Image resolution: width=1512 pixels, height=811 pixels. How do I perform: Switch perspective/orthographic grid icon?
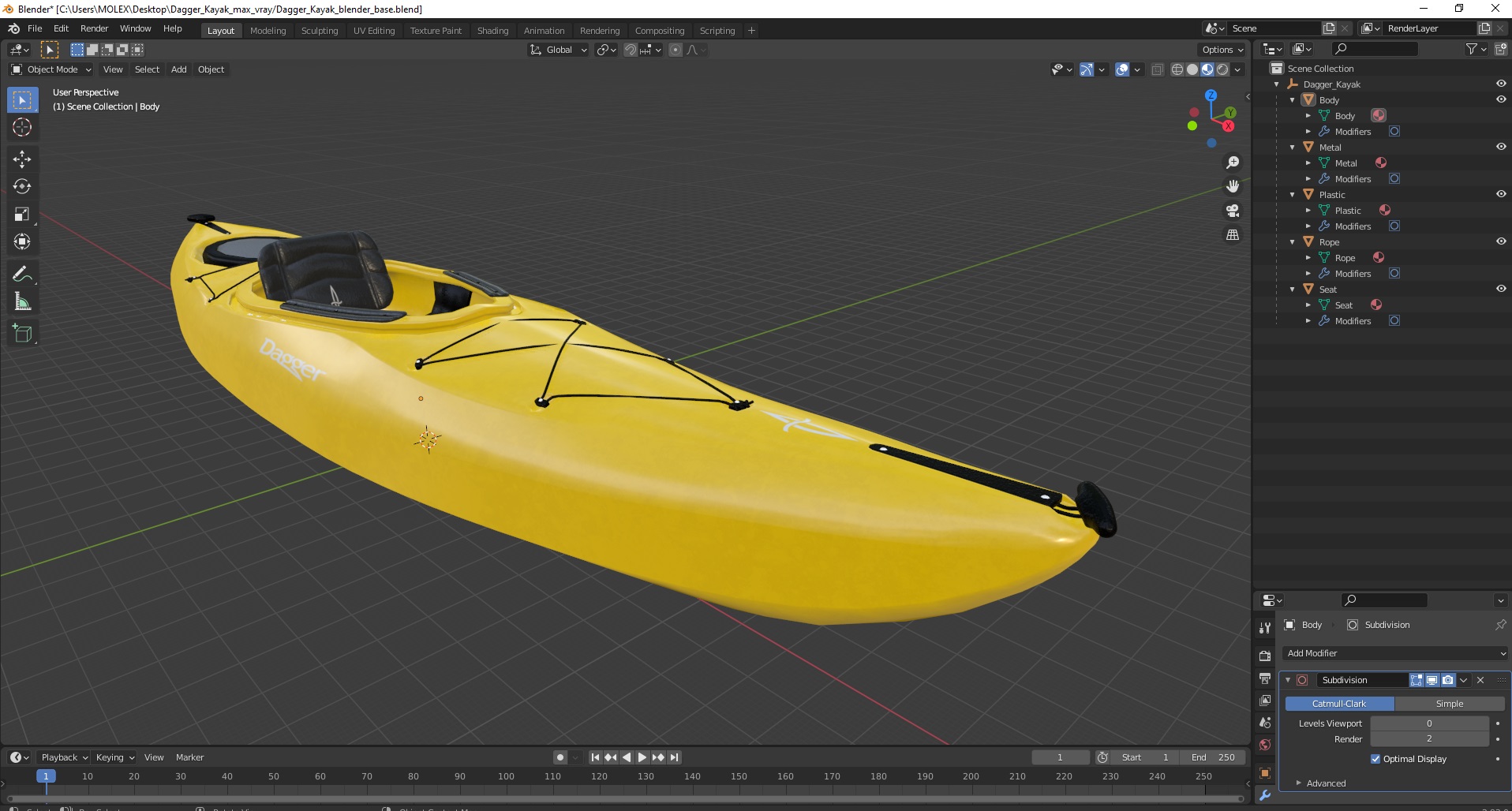pyautogui.click(x=1232, y=235)
